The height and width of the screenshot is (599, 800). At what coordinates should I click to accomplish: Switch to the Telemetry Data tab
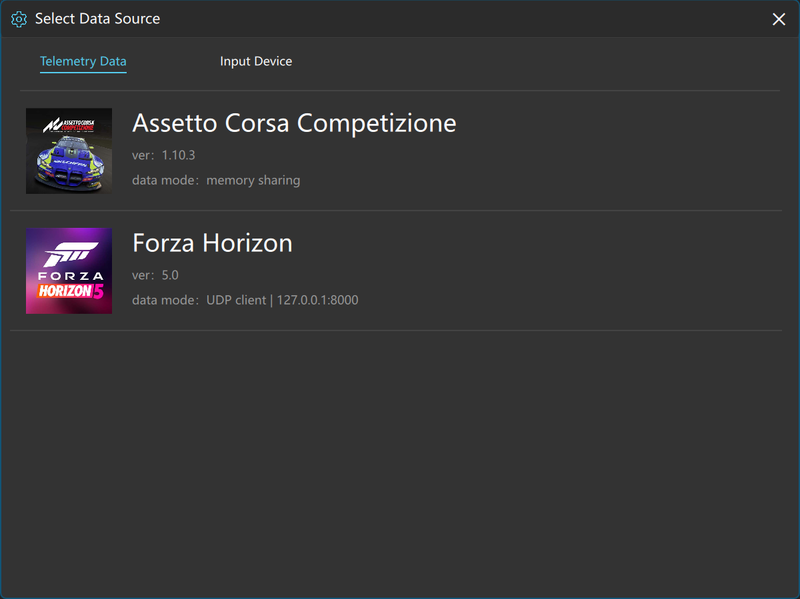click(x=83, y=62)
